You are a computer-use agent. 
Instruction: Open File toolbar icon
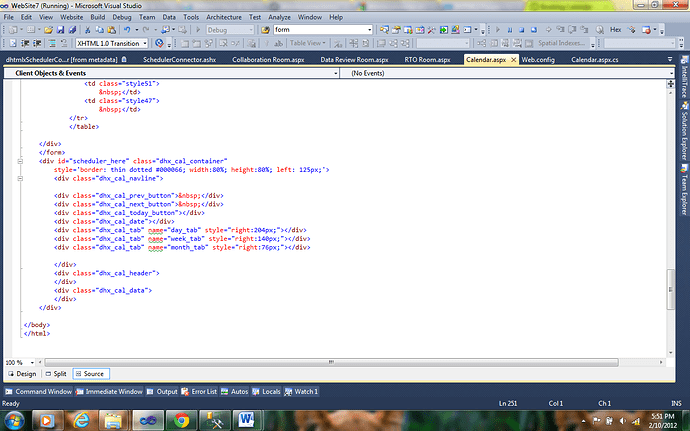coord(48,30)
